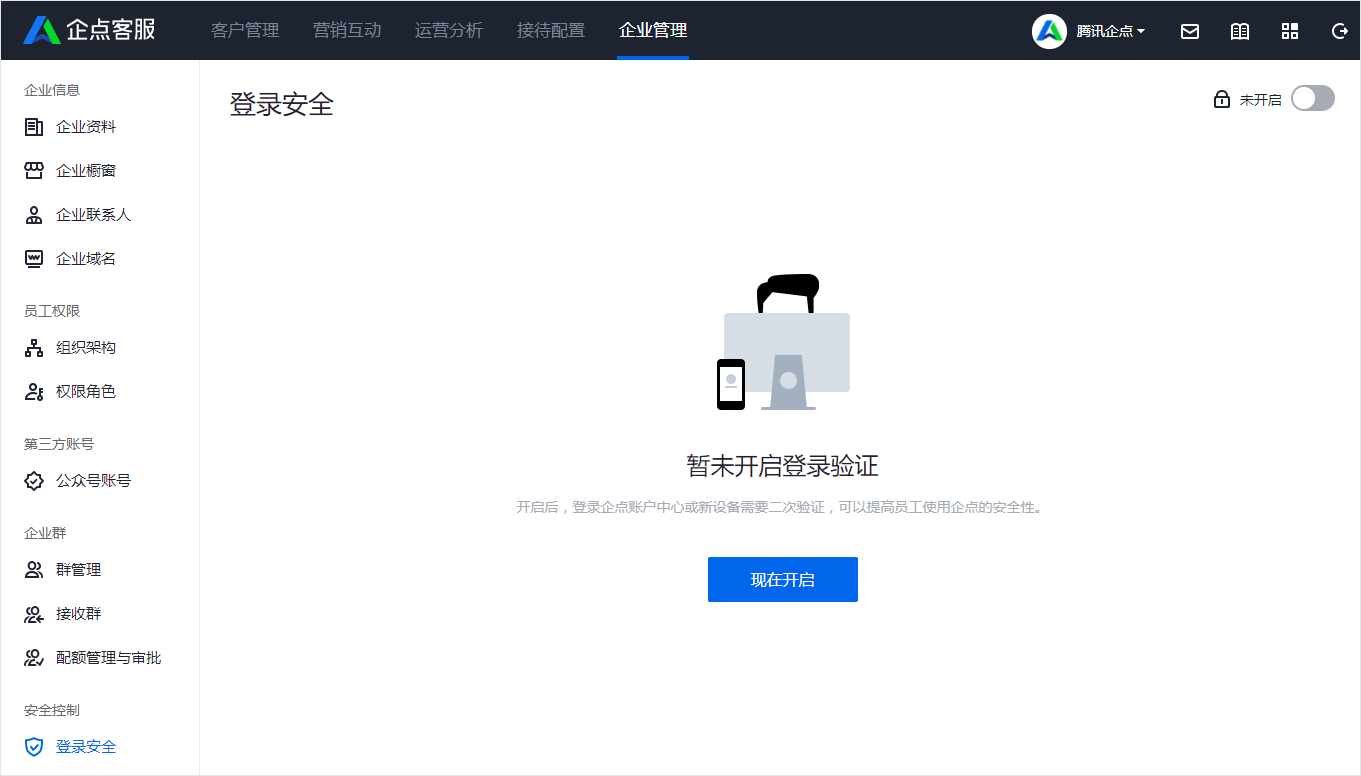Click the 公众号账号 badge icon
Viewport: 1361px width, 776px height.
pyautogui.click(x=34, y=481)
